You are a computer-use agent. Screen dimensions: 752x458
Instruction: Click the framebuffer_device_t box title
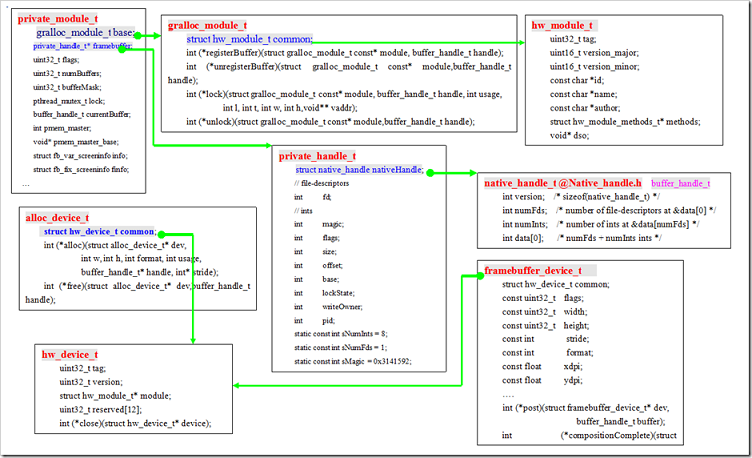click(533, 270)
